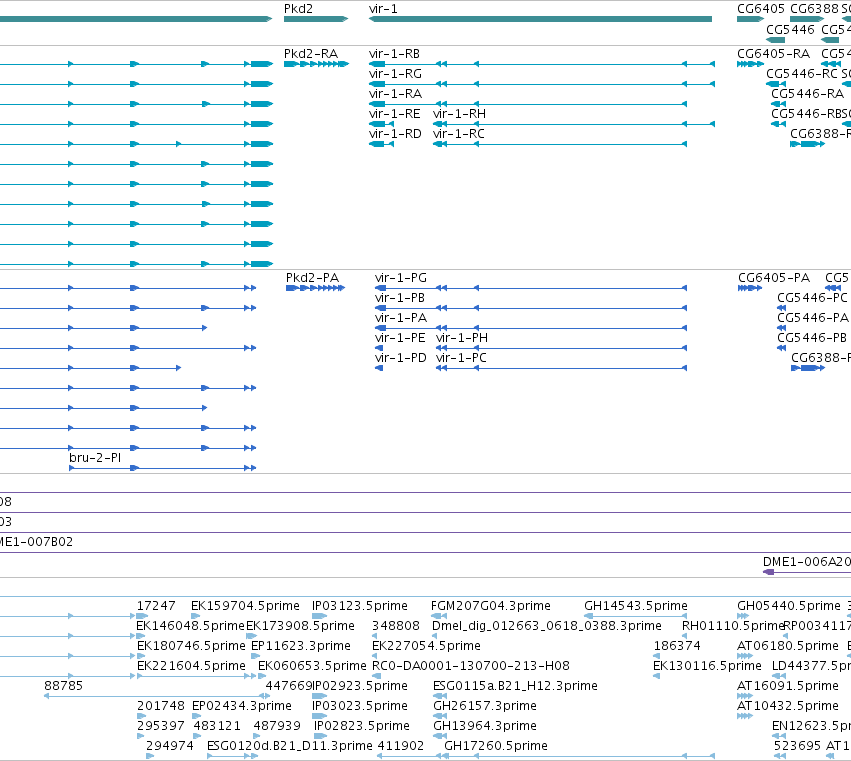Select transcript vir-1-RB

pos(394,54)
